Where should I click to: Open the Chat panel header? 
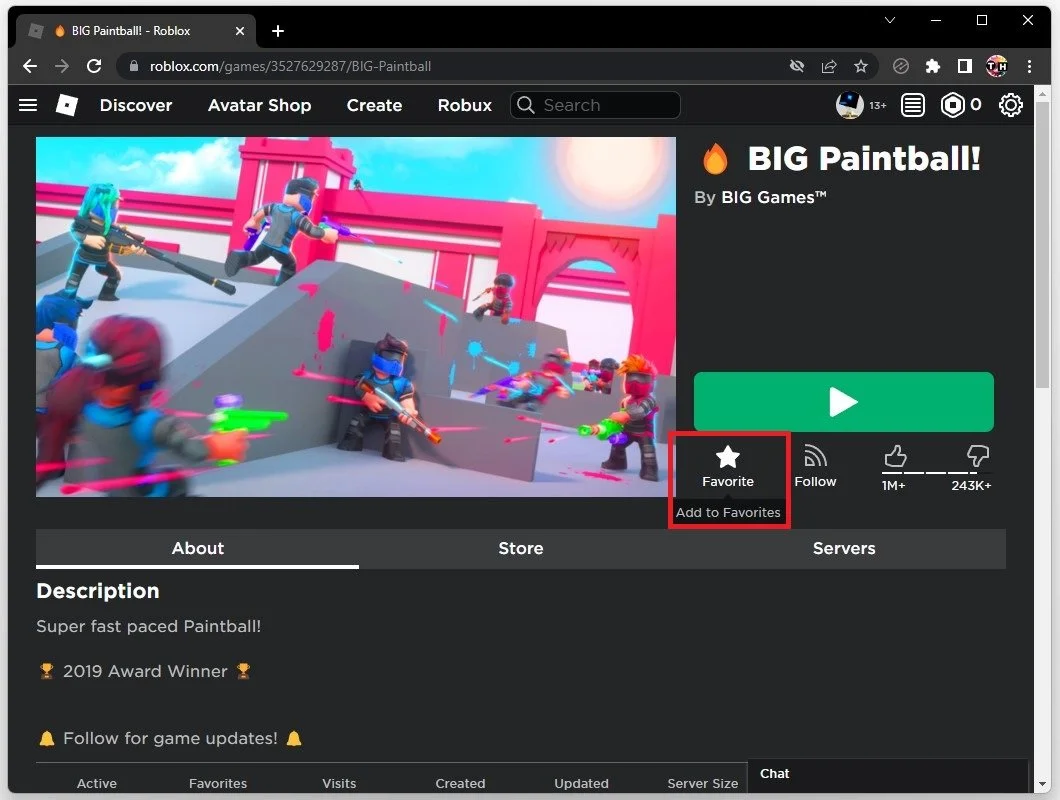tap(888, 774)
